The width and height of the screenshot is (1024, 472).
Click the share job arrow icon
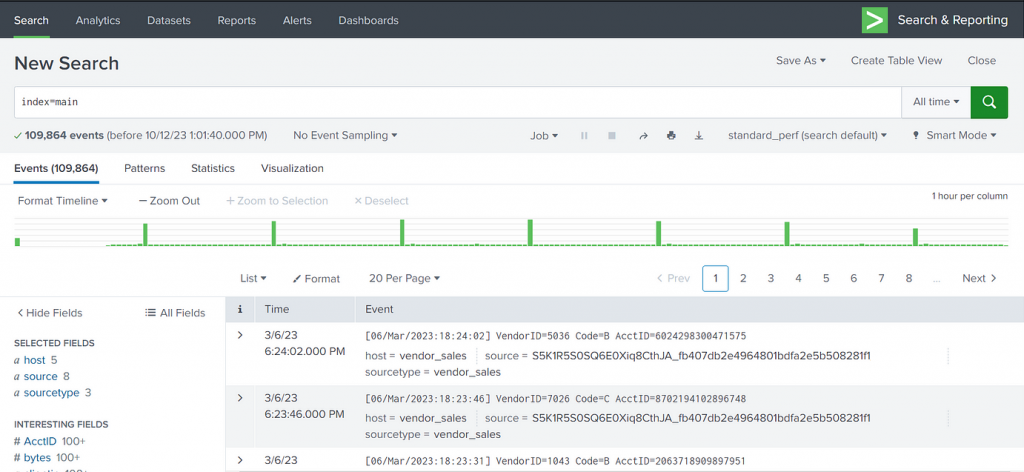[x=643, y=135]
